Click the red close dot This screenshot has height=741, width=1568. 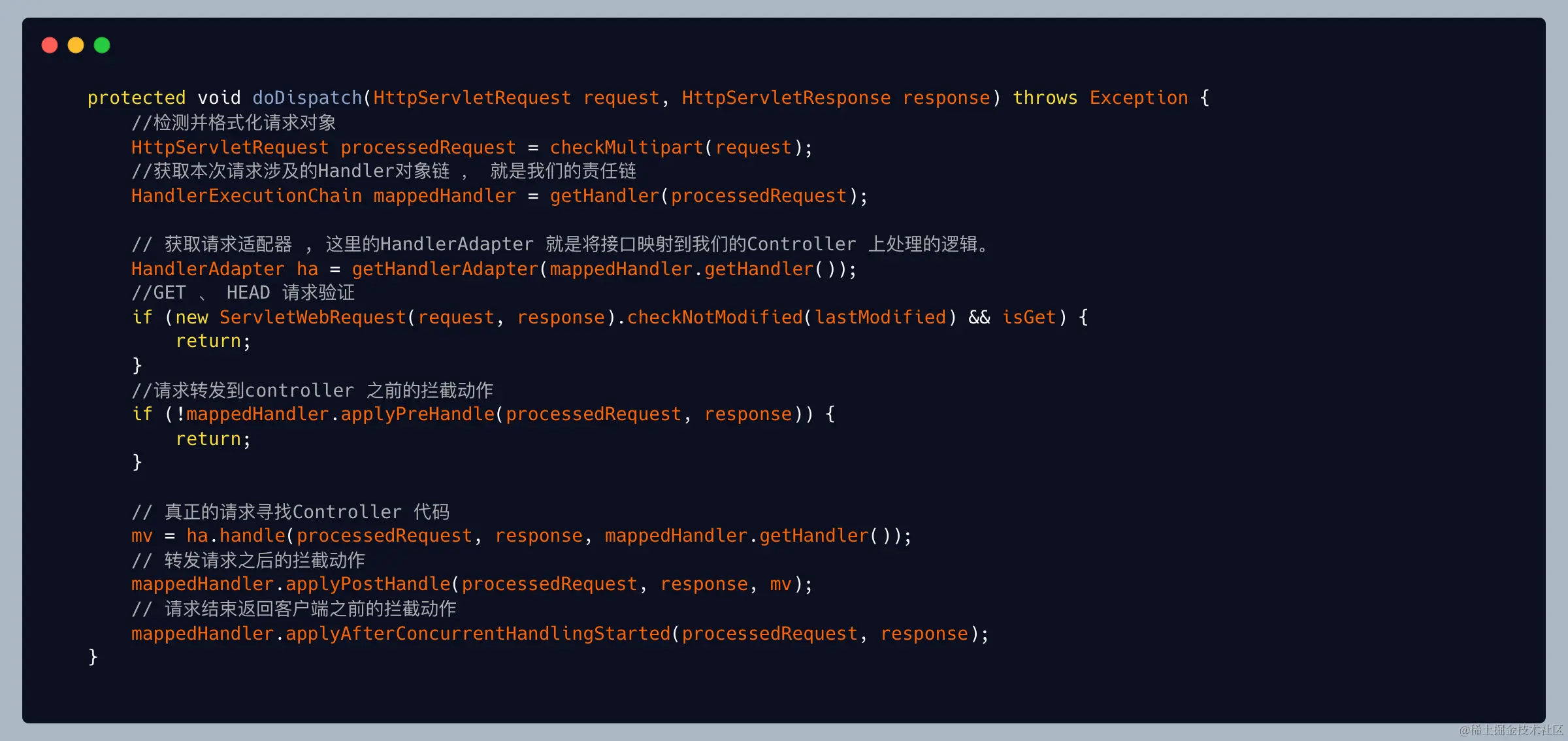pyautogui.click(x=50, y=45)
